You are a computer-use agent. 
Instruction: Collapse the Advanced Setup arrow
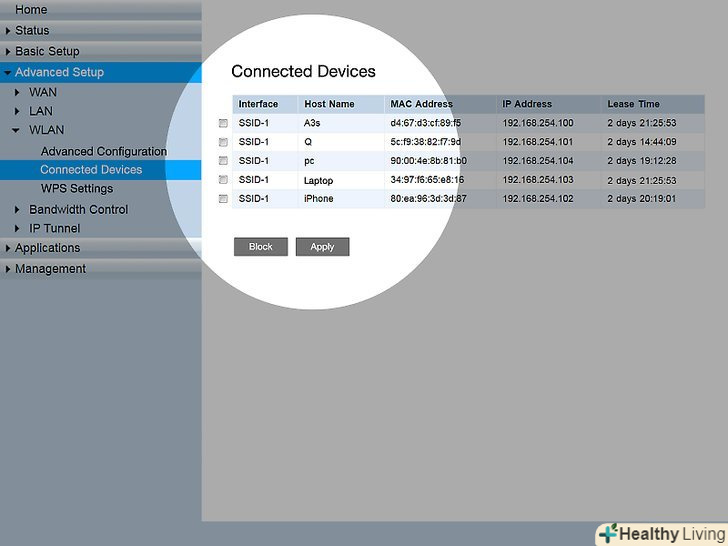[7, 73]
